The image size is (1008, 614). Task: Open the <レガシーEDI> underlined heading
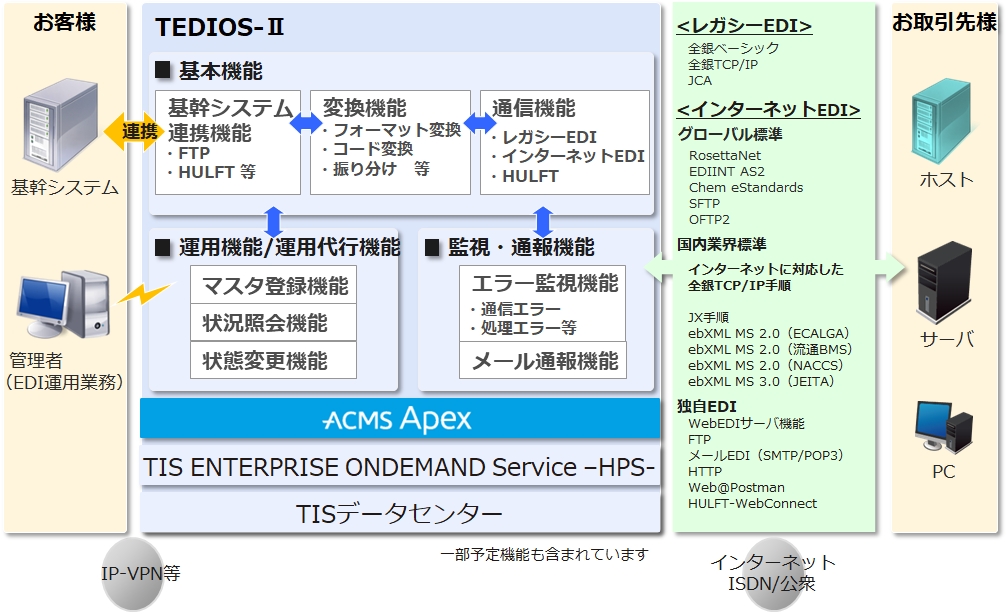click(x=744, y=26)
